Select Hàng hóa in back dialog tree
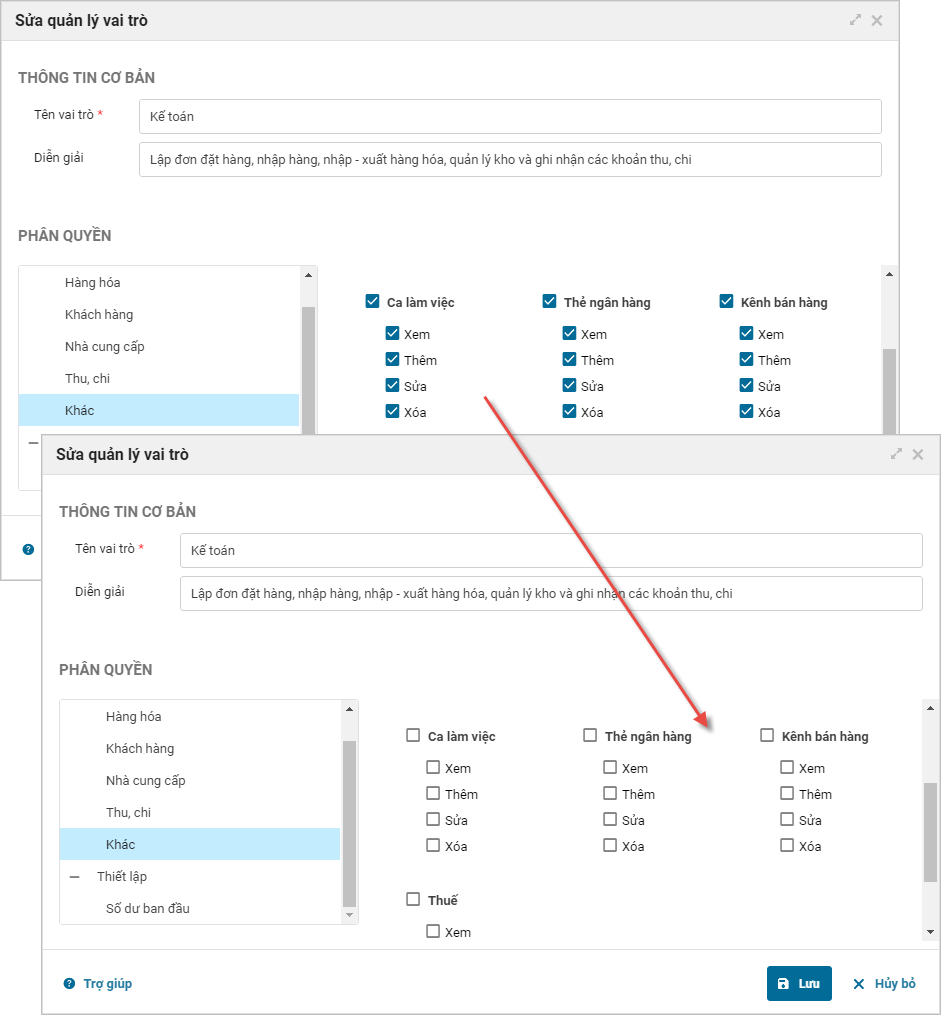The image size is (943, 1018). 159,282
